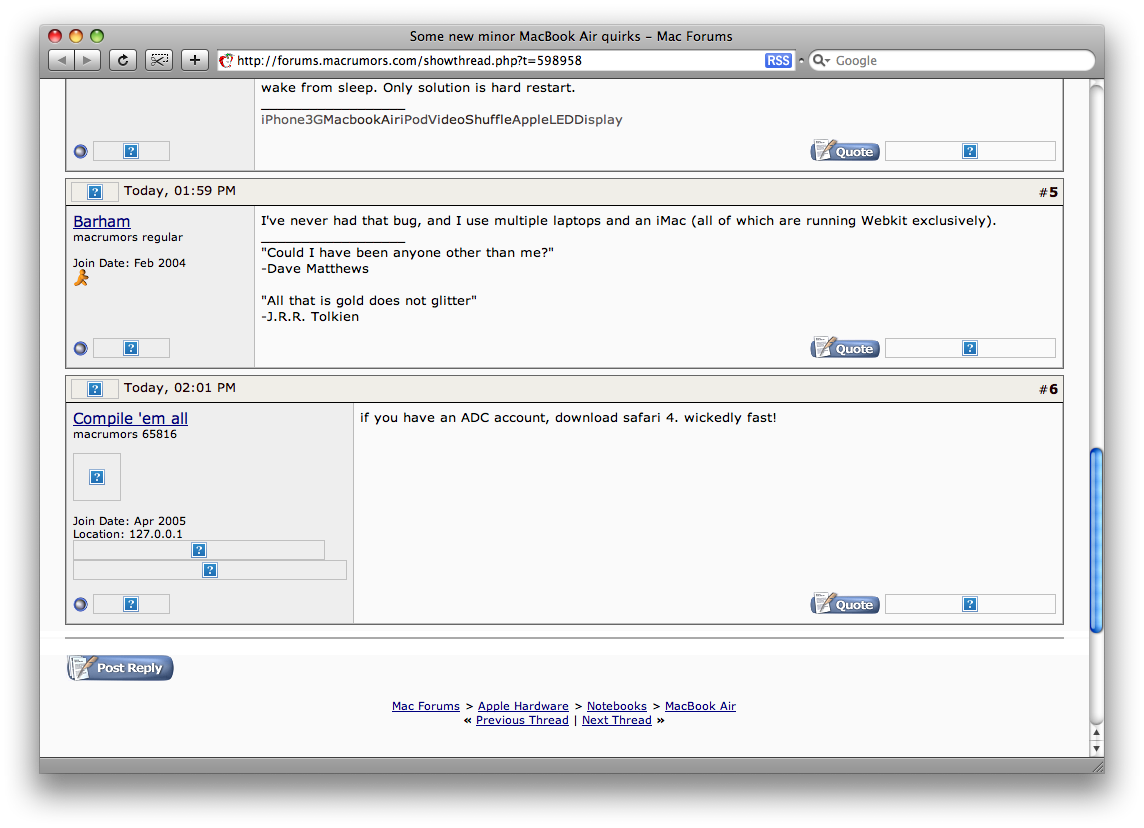The height and width of the screenshot is (828, 1144).
Task: Click the Join Date: Feb 2004 text
Action: 129,263
